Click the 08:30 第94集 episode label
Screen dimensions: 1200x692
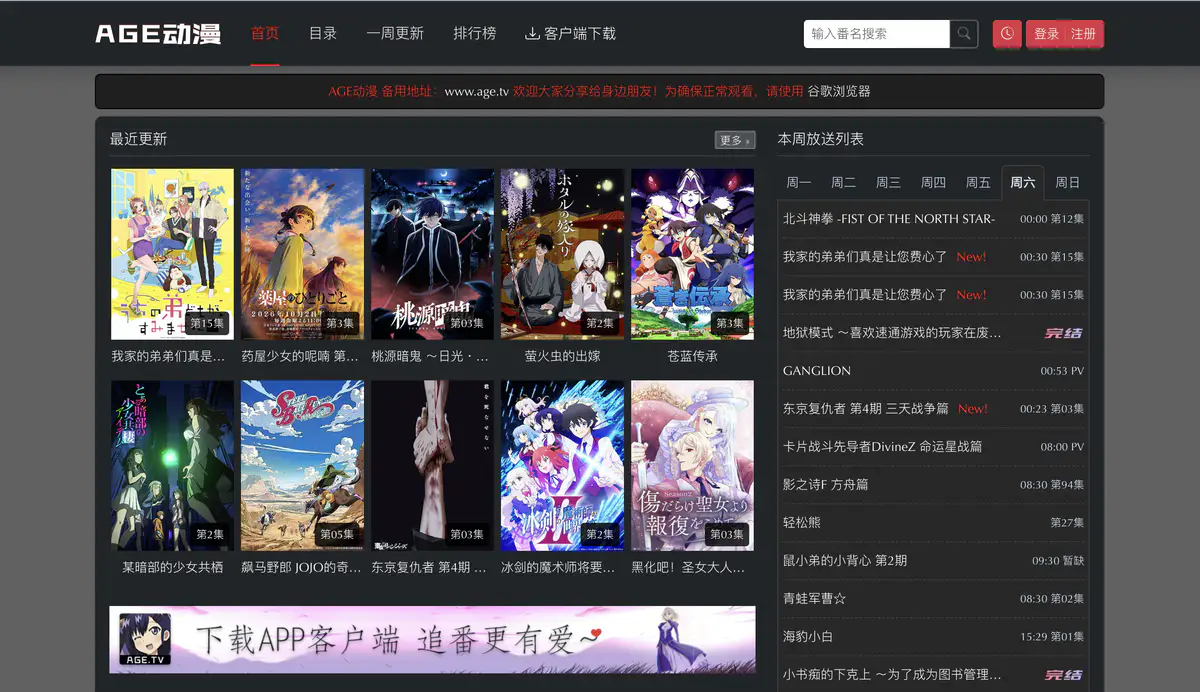pyautogui.click(x=1052, y=485)
